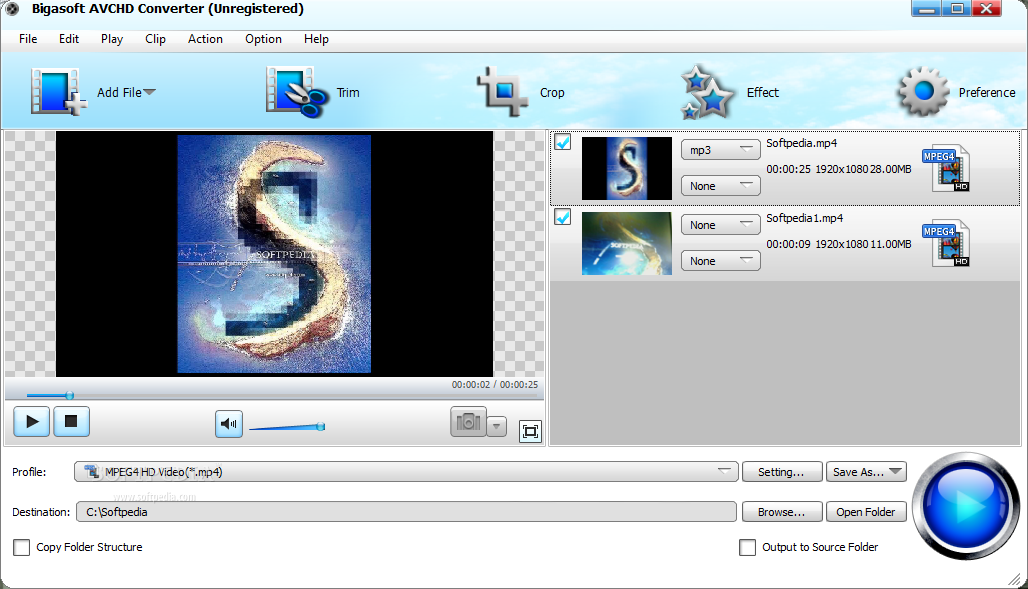Viewport: 1028px width, 589px height.
Task: Click the volume slider handle
Action: pyautogui.click(x=321, y=426)
